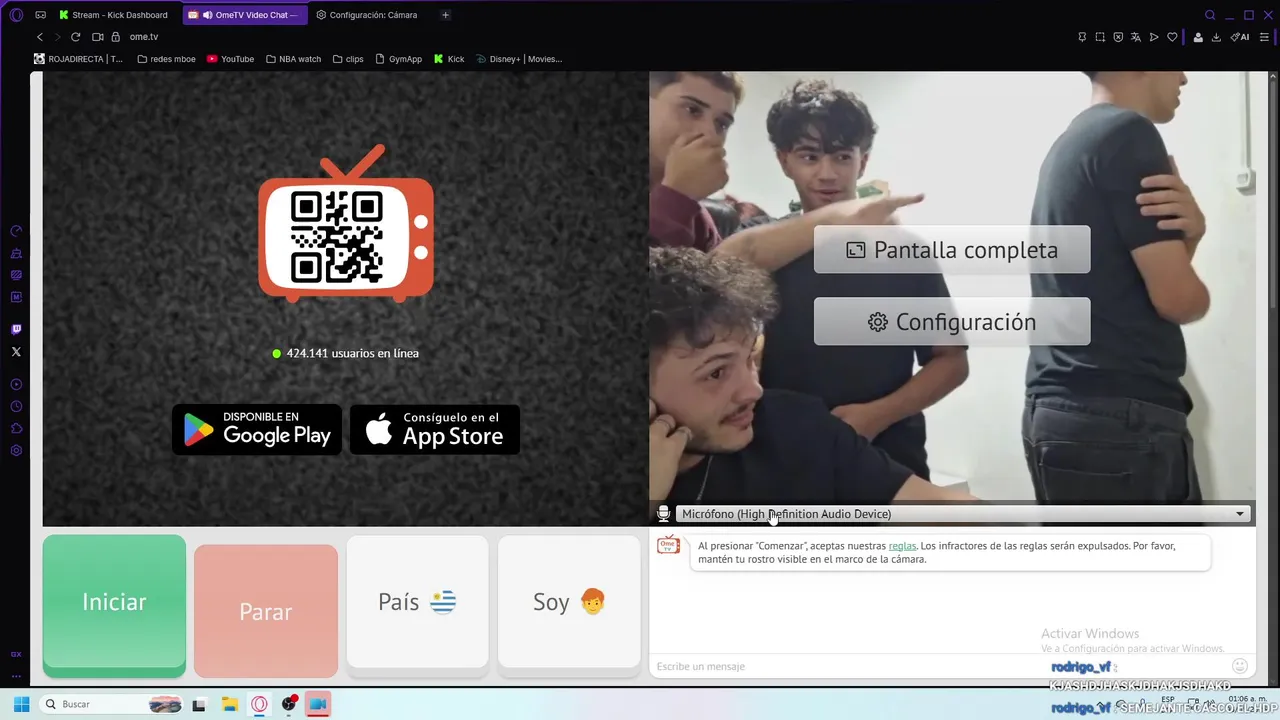This screenshot has width=1280, height=720.
Task: Open a new tab with the plus button
Action: (x=445, y=15)
